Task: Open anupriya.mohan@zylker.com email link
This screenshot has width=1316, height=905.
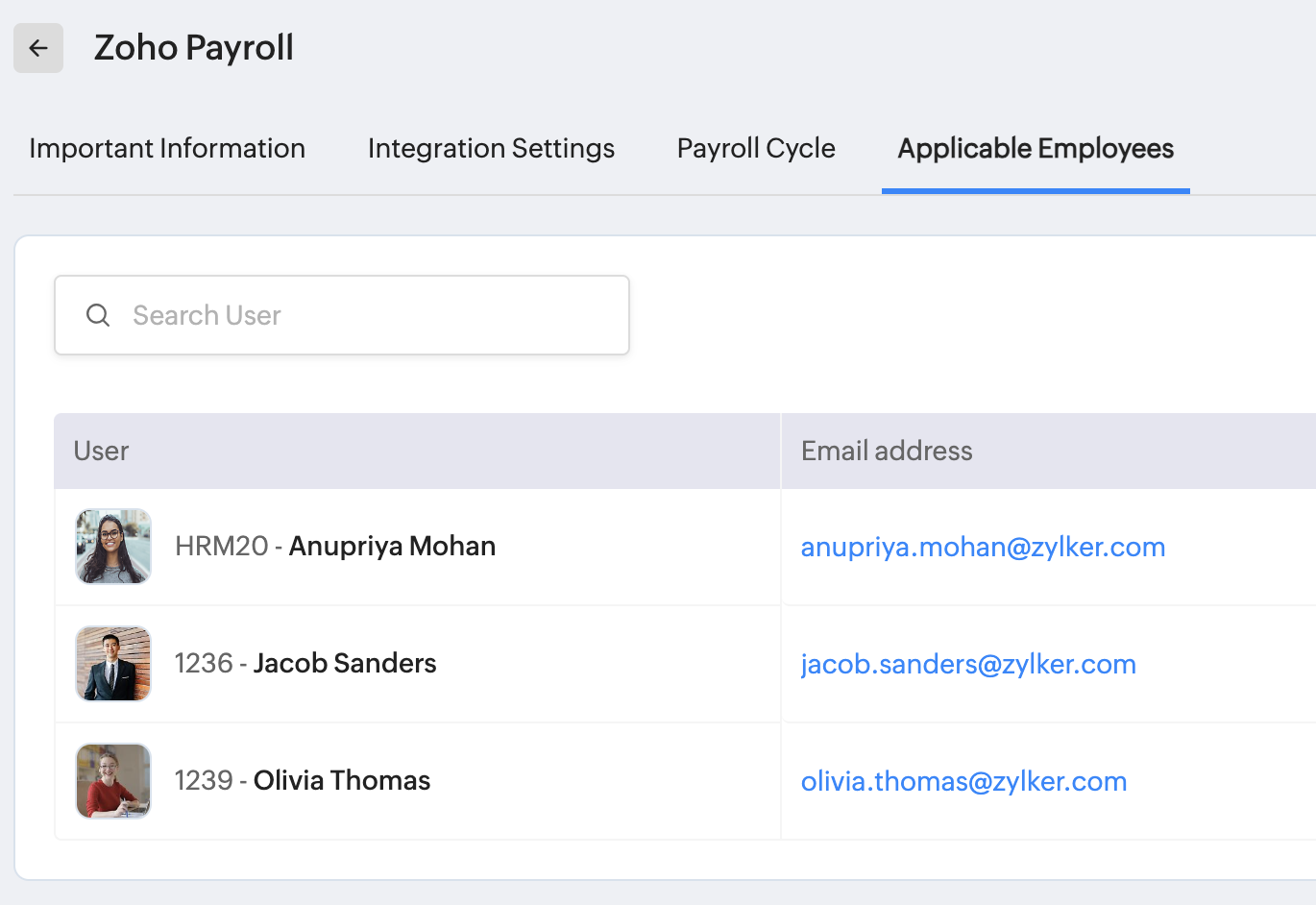Action: (983, 548)
